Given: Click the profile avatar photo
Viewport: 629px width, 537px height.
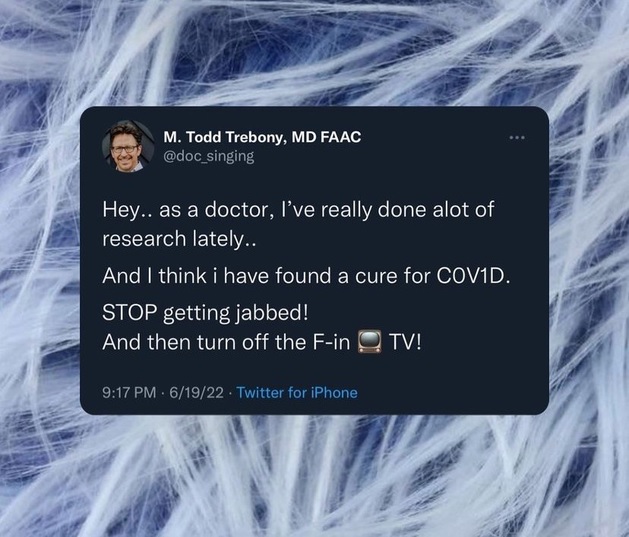Looking at the screenshot, I should click(x=126, y=147).
